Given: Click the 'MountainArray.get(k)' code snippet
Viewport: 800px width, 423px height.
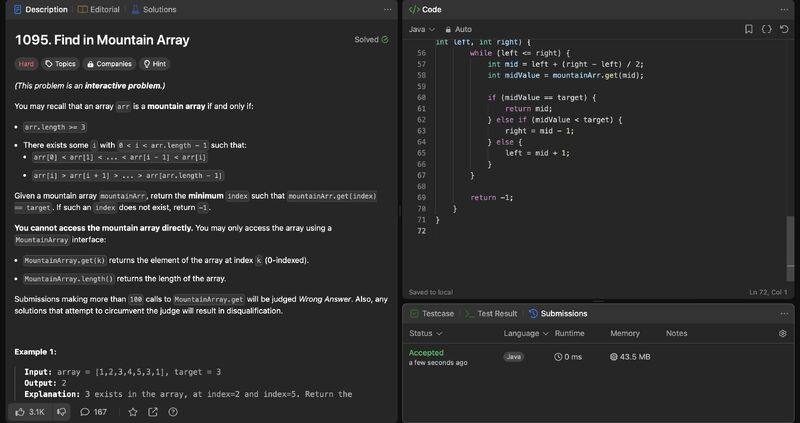Looking at the screenshot, I should [x=65, y=260].
